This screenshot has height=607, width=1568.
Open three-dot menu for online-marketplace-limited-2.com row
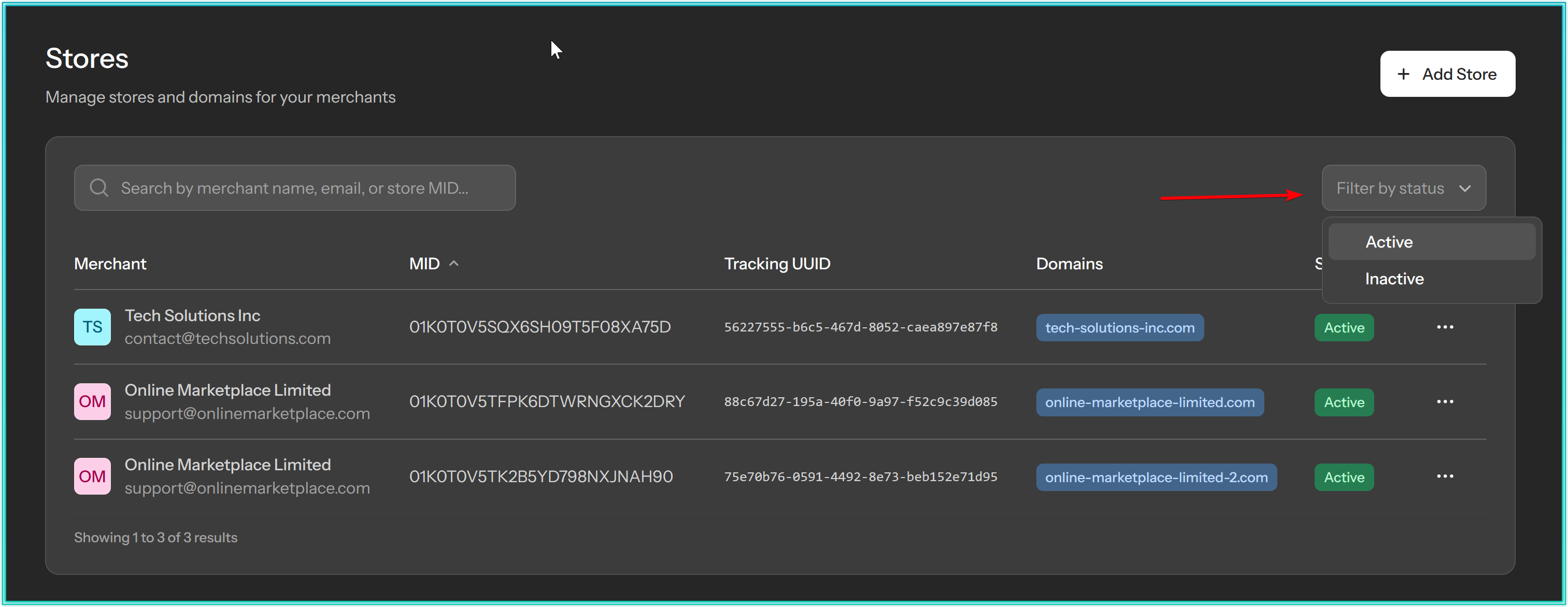tap(1445, 477)
